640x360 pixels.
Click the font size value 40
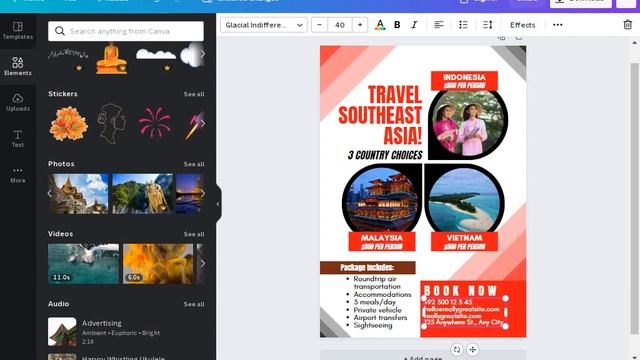(x=340, y=25)
